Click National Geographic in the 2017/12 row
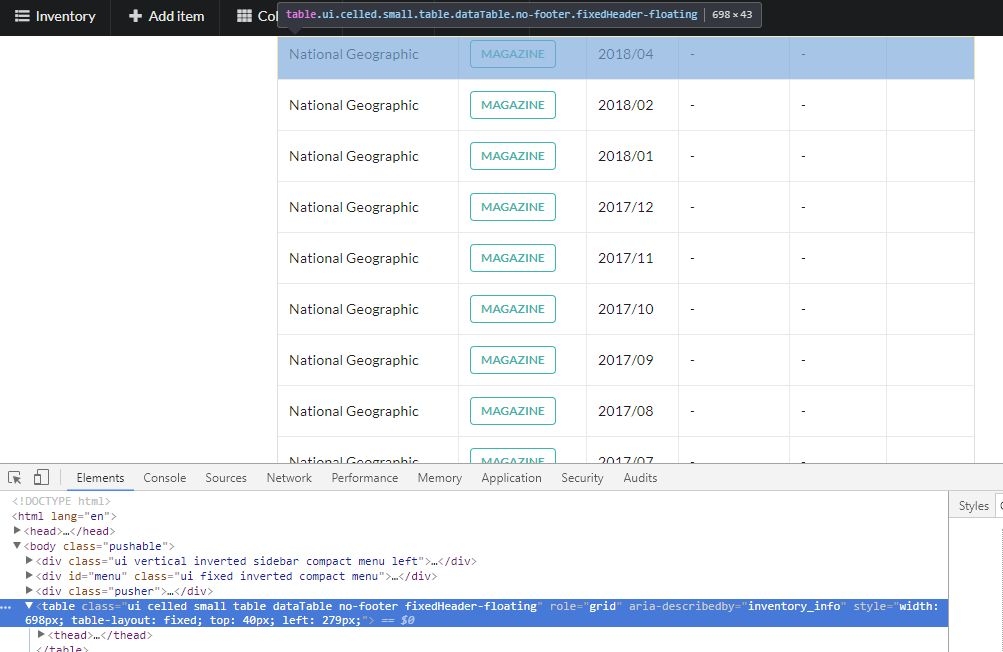This screenshot has height=652, width=1003. [354, 207]
